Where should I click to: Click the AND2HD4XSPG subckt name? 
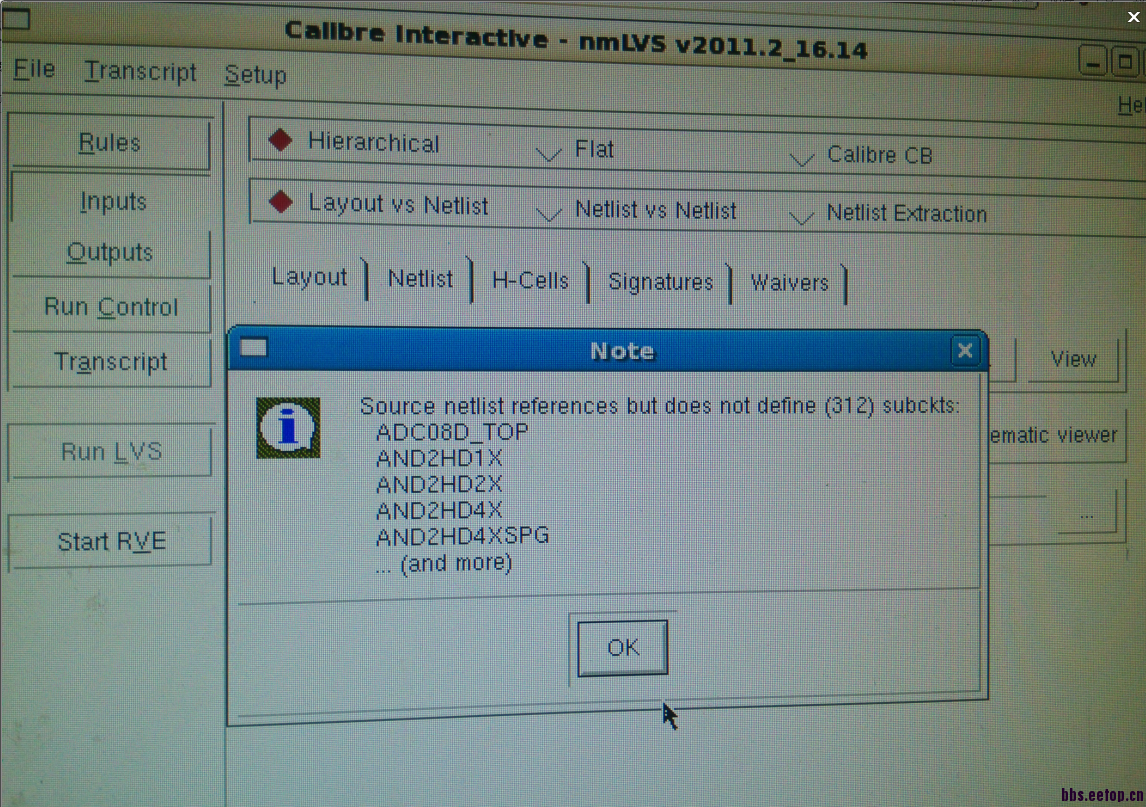pyautogui.click(x=463, y=536)
